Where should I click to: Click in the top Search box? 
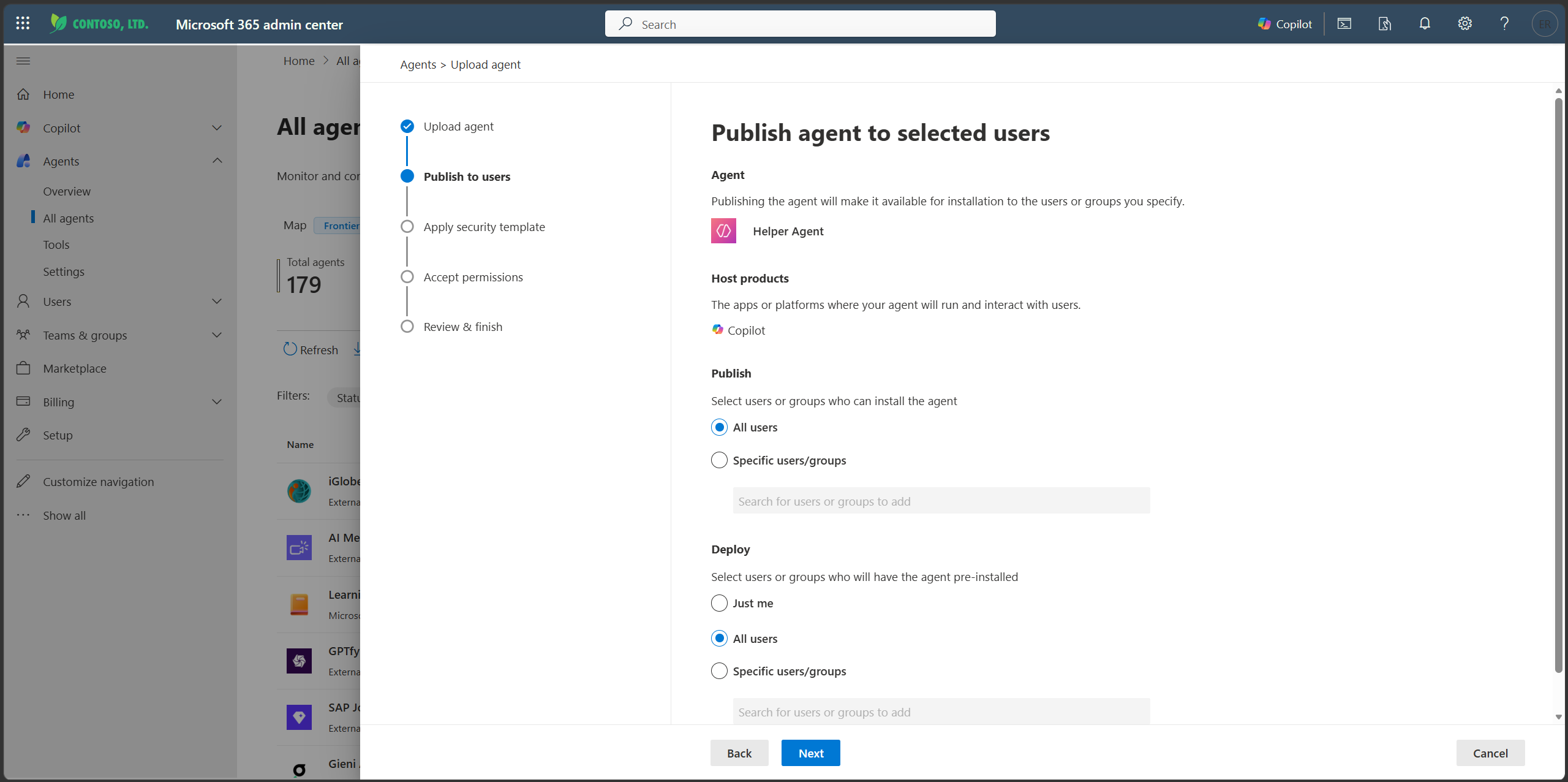800,24
